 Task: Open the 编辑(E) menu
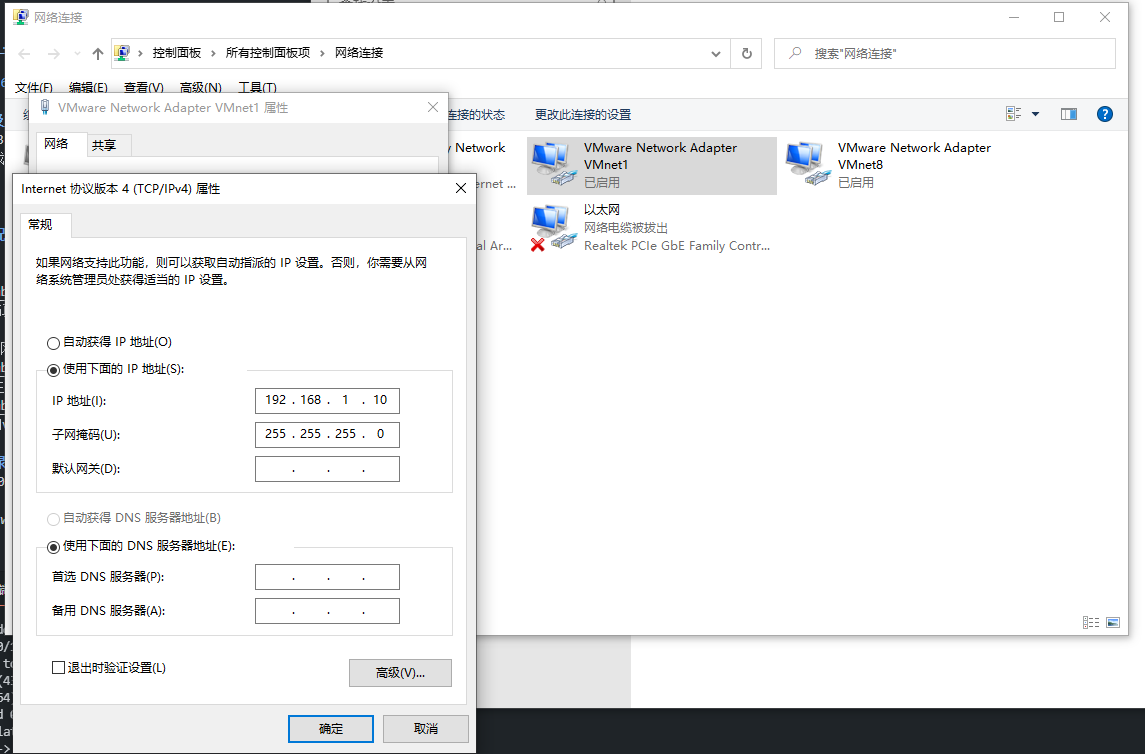point(88,88)
